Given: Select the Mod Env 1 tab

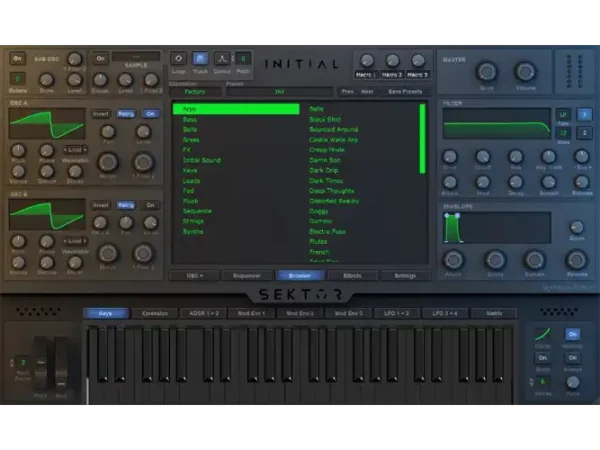Looking at the screenshot, I should (251, 313).
